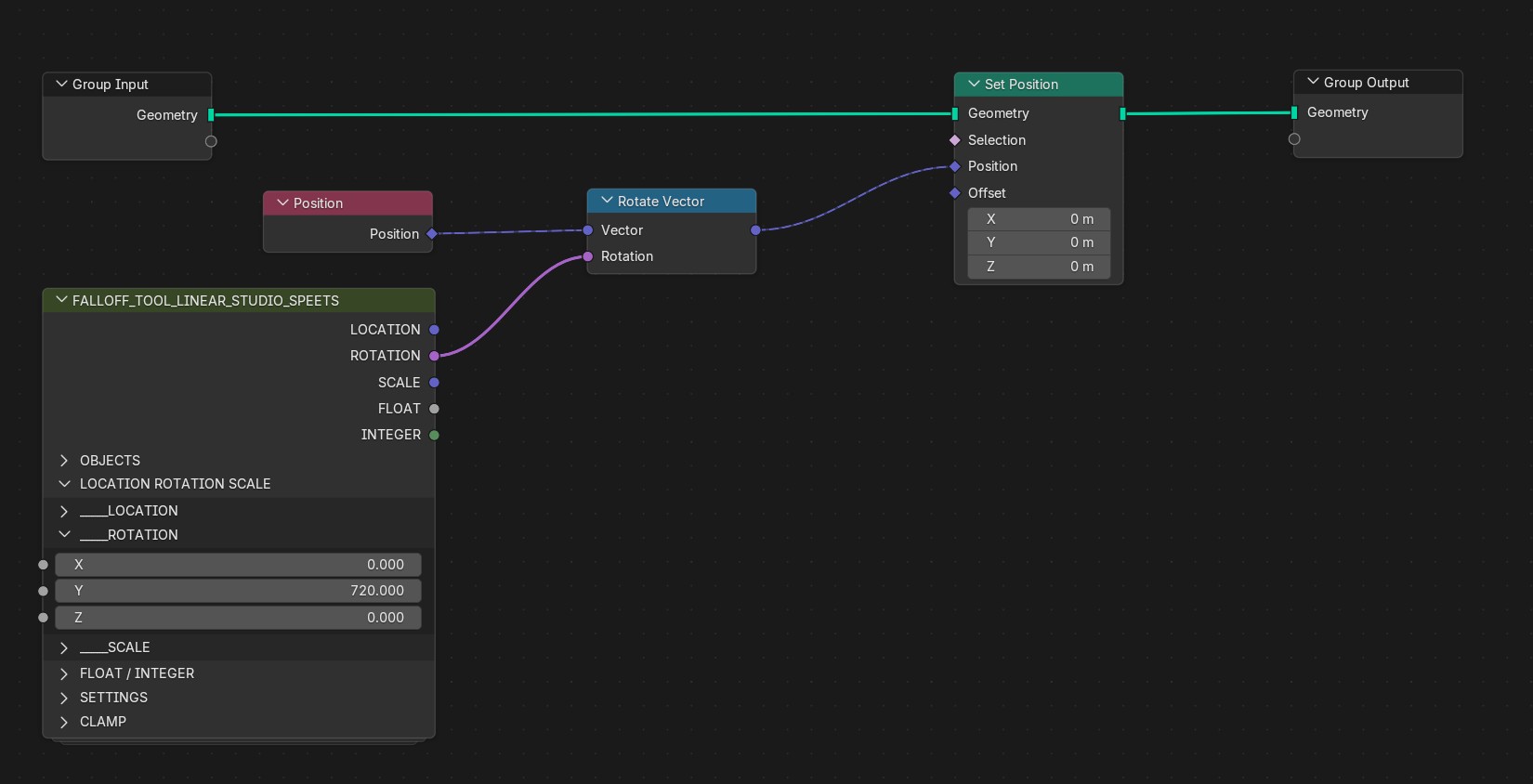
Task: Click the Offset X field on Set Position
Action: (x=1039, y=219)
